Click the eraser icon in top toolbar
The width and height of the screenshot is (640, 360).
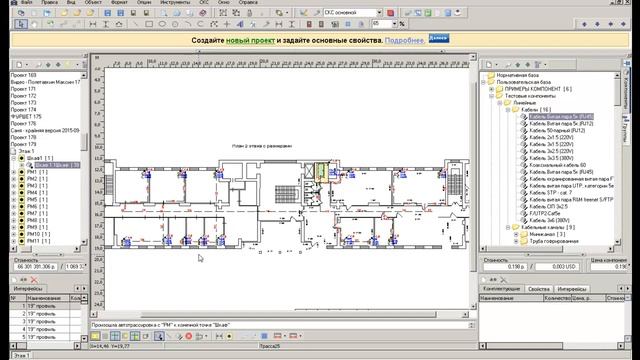[203, 13]
